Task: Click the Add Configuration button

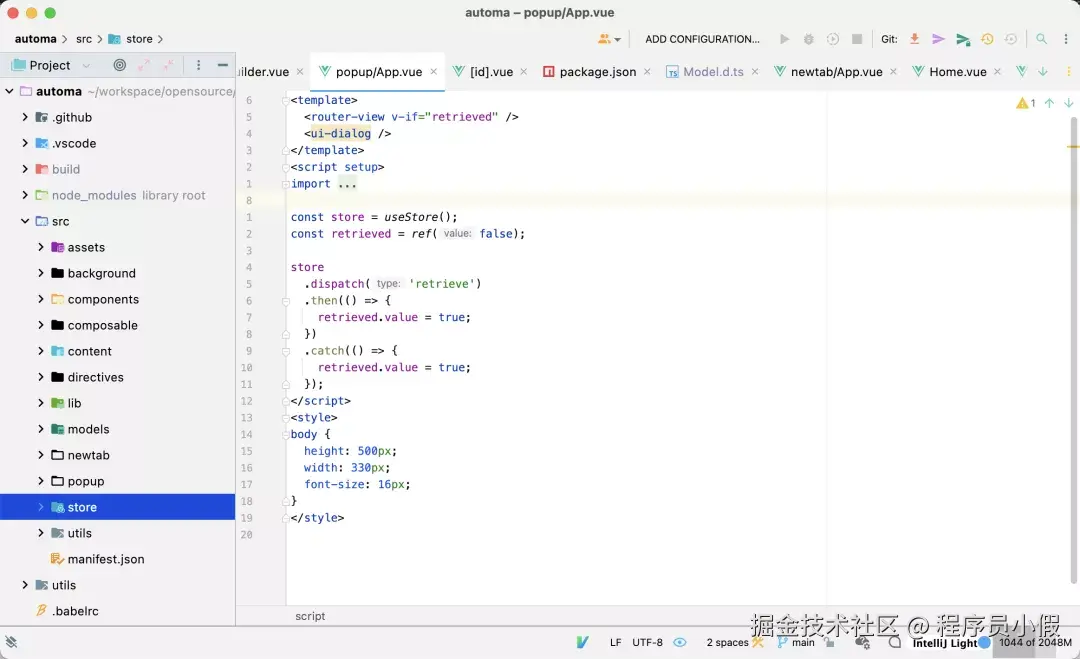Action: tap(702, 39)
